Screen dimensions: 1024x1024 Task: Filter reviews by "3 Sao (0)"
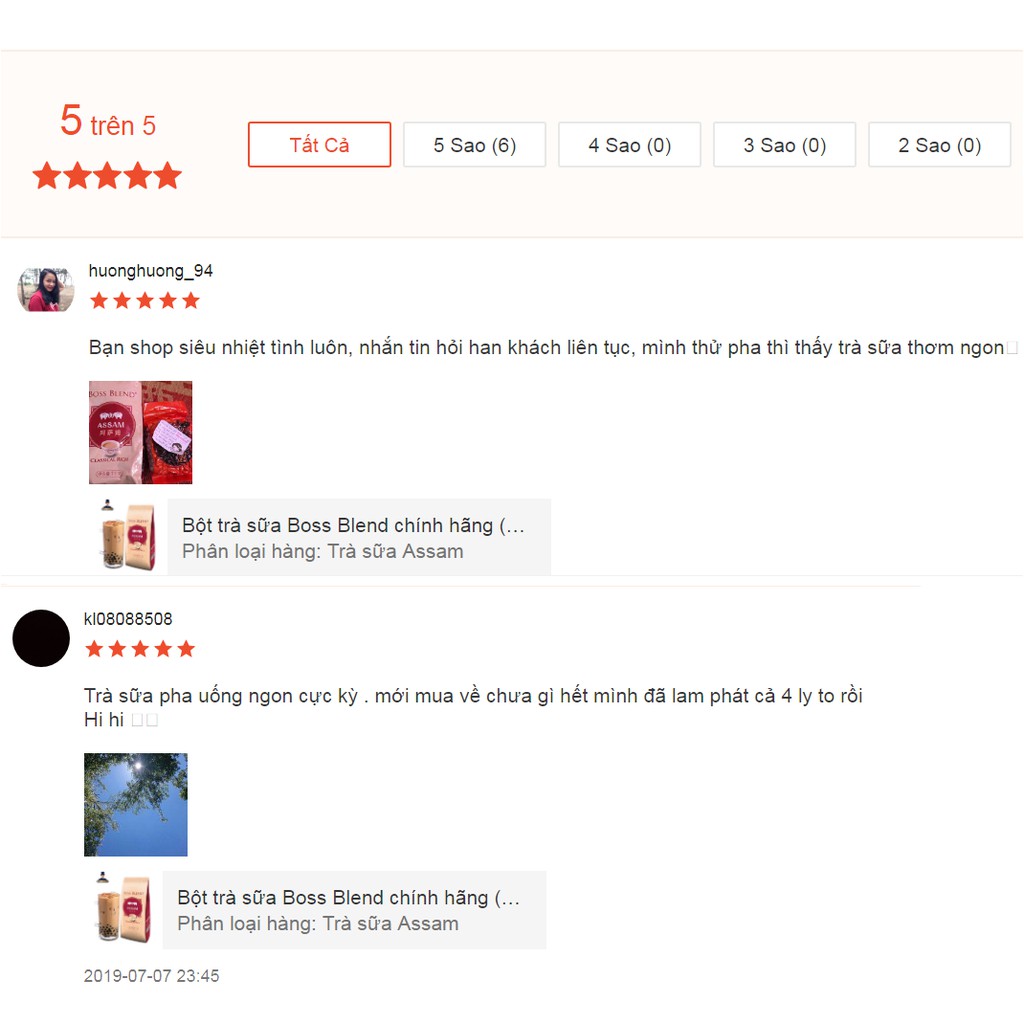(784, 144)
